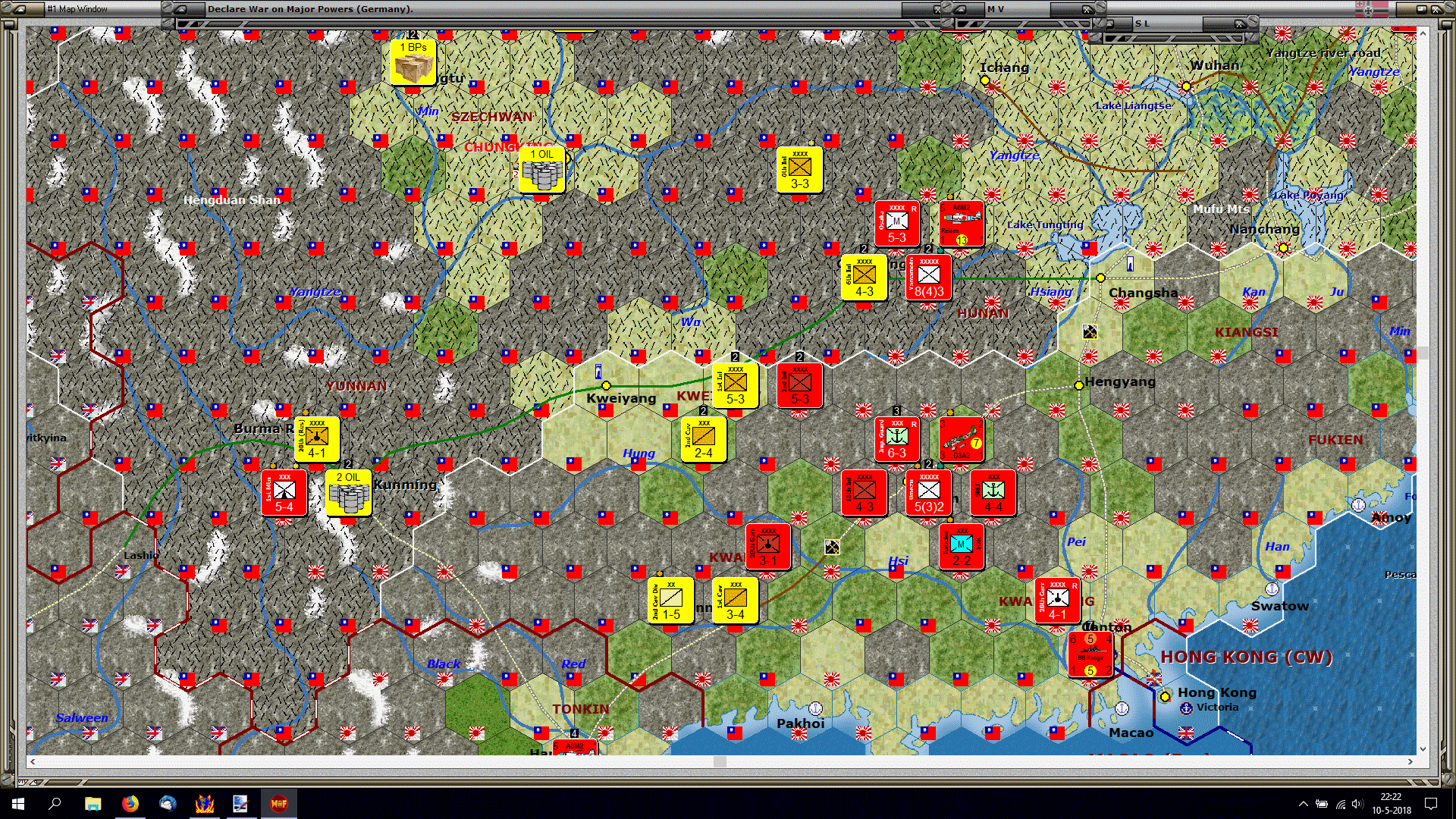This screenshot has width=1456, height=819.
Task: Click the Kweiyang city dot
Action: pyautogui.click(x=606, y=385)
